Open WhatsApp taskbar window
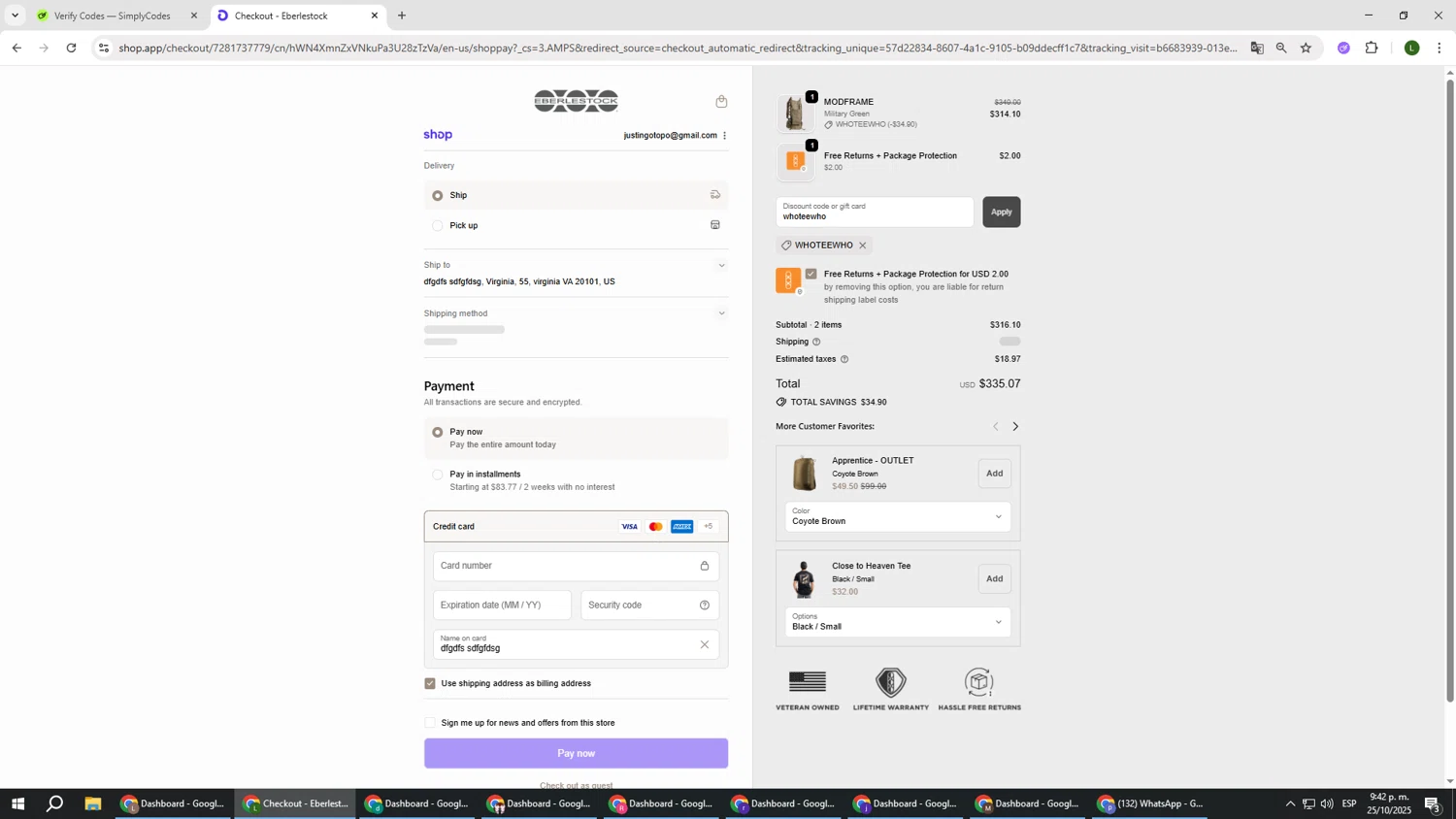This screenshot has height=819, width=1456. point(1150,803)
